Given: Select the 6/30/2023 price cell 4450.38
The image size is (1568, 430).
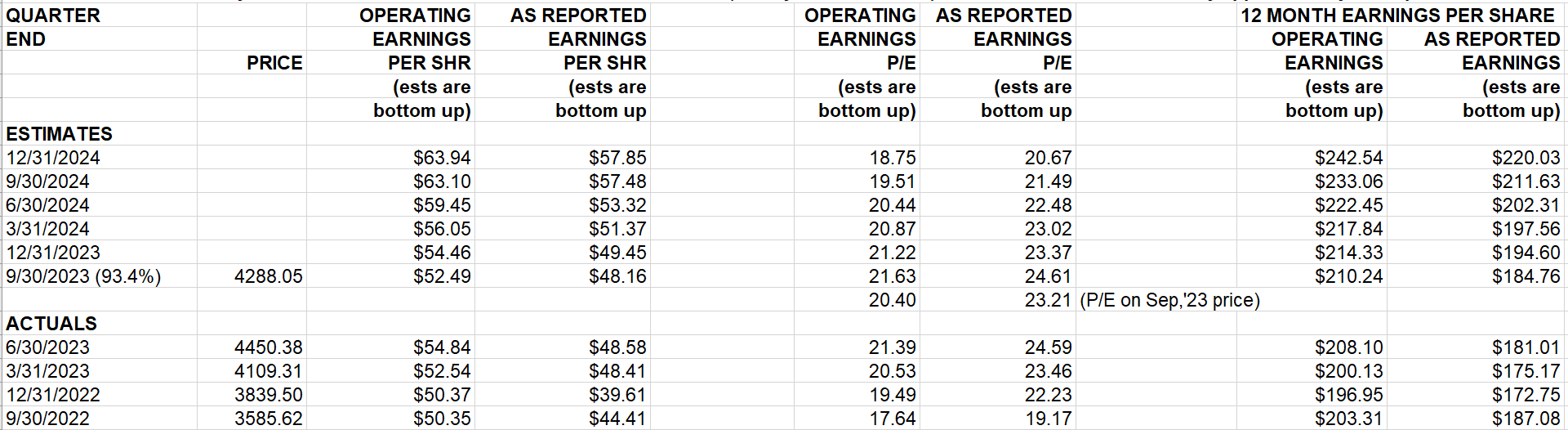Looking at the screenshot, I should [x=268, y=347].
